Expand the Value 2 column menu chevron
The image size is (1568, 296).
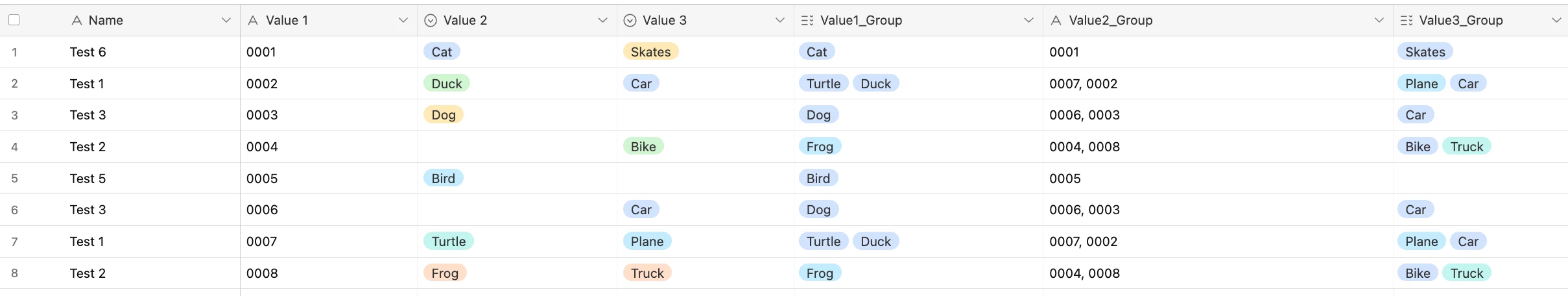tap(602, 20)
